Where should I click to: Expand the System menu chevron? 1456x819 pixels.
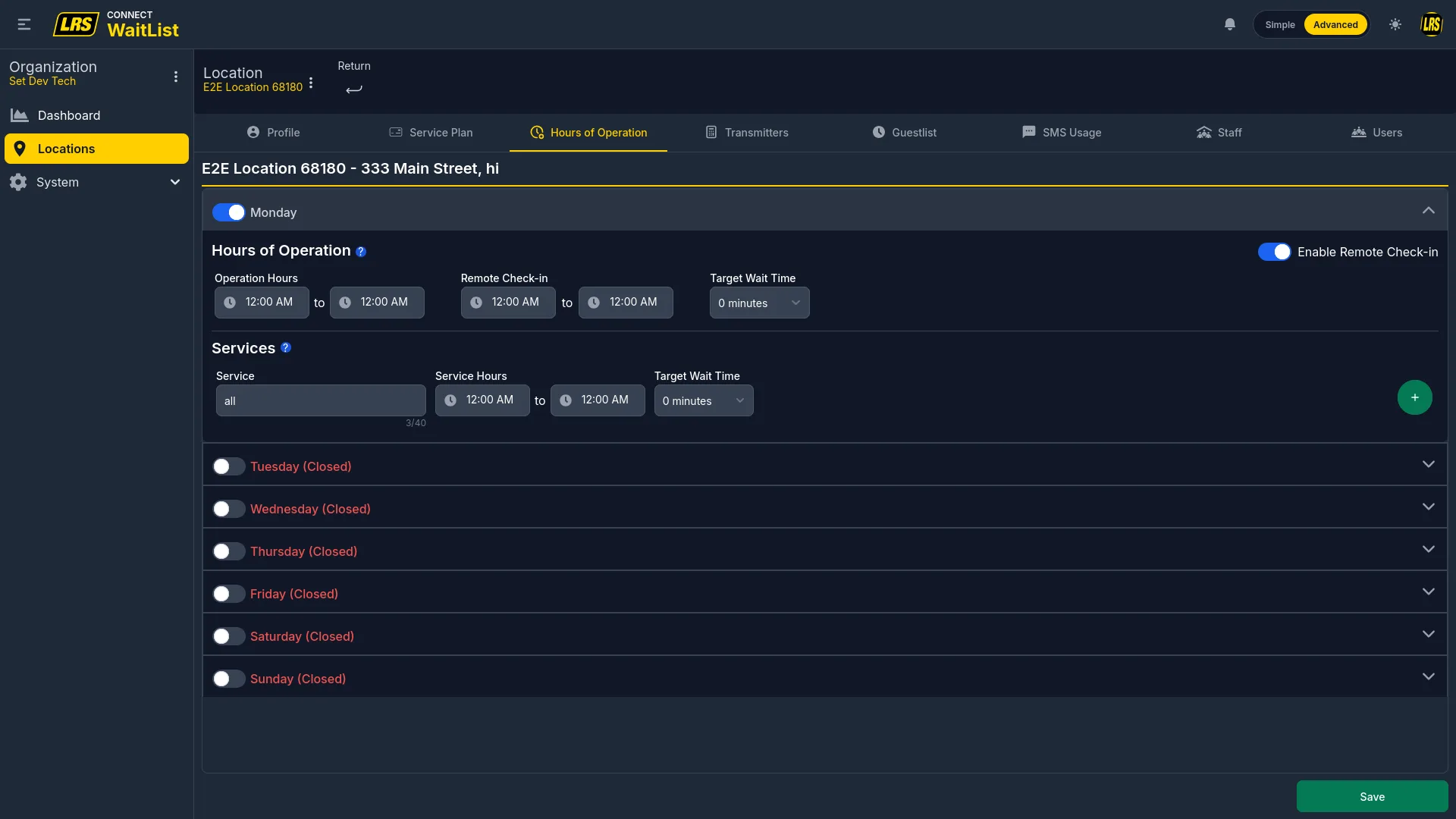coord(175,182)
